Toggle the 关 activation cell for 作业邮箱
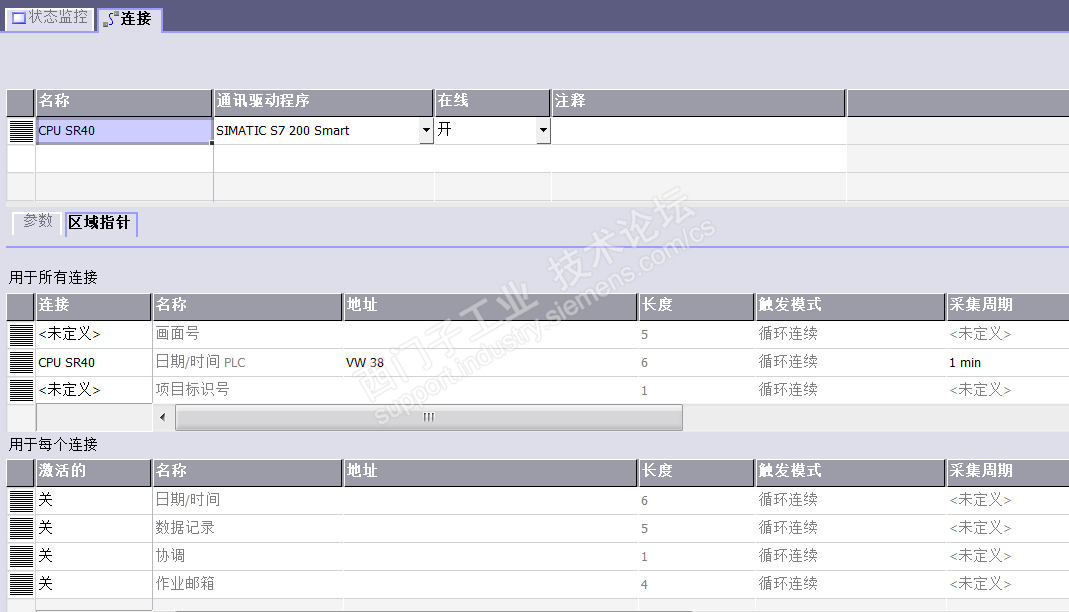Screen dimensions: 1069x612 (x=94, y=583)
